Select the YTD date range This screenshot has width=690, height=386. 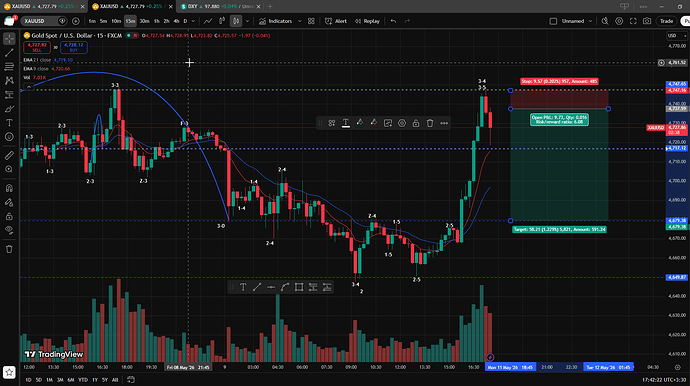[x=83, y=380]
